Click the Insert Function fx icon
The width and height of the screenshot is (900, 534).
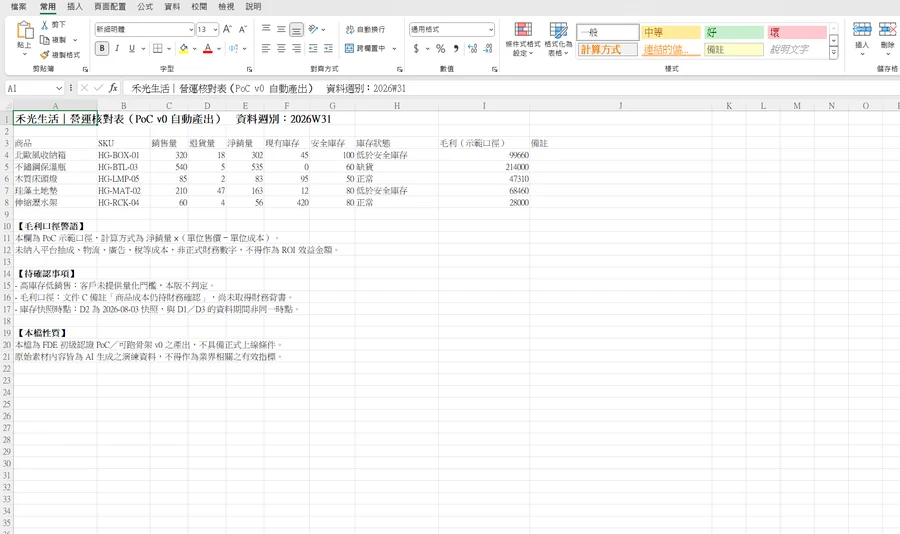point(113,88)
